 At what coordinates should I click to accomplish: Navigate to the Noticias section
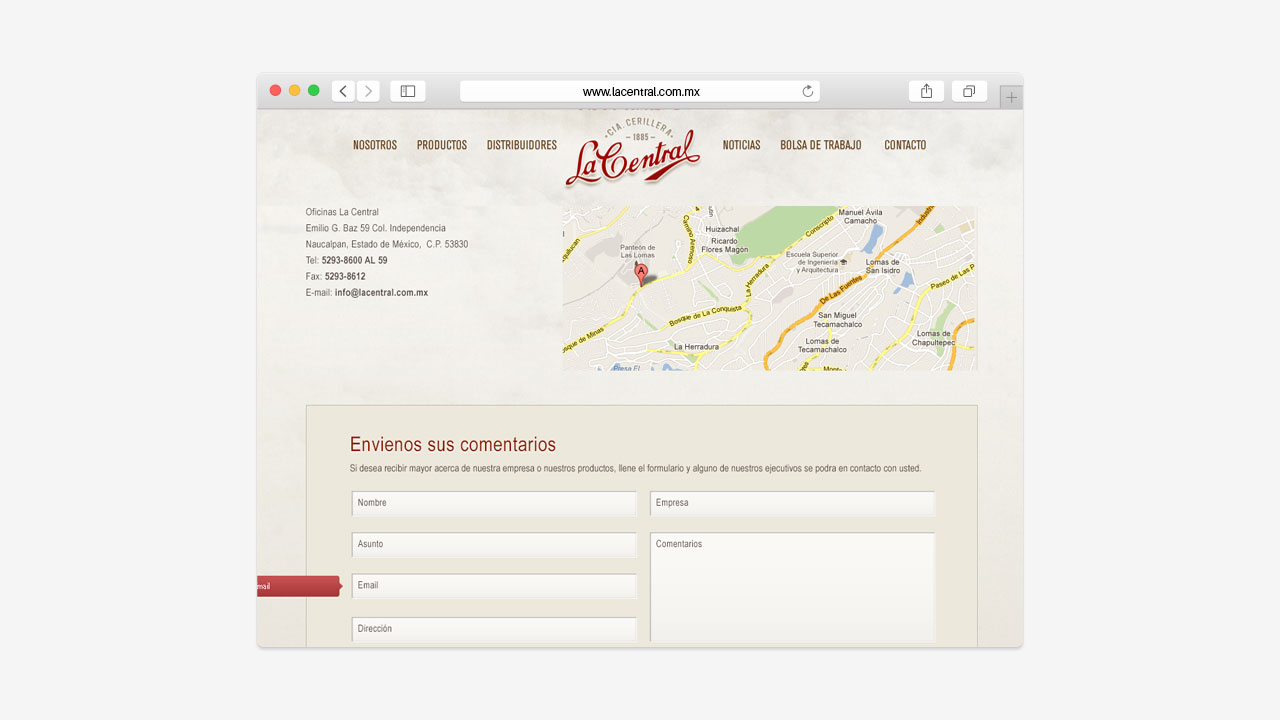(741, 145)
